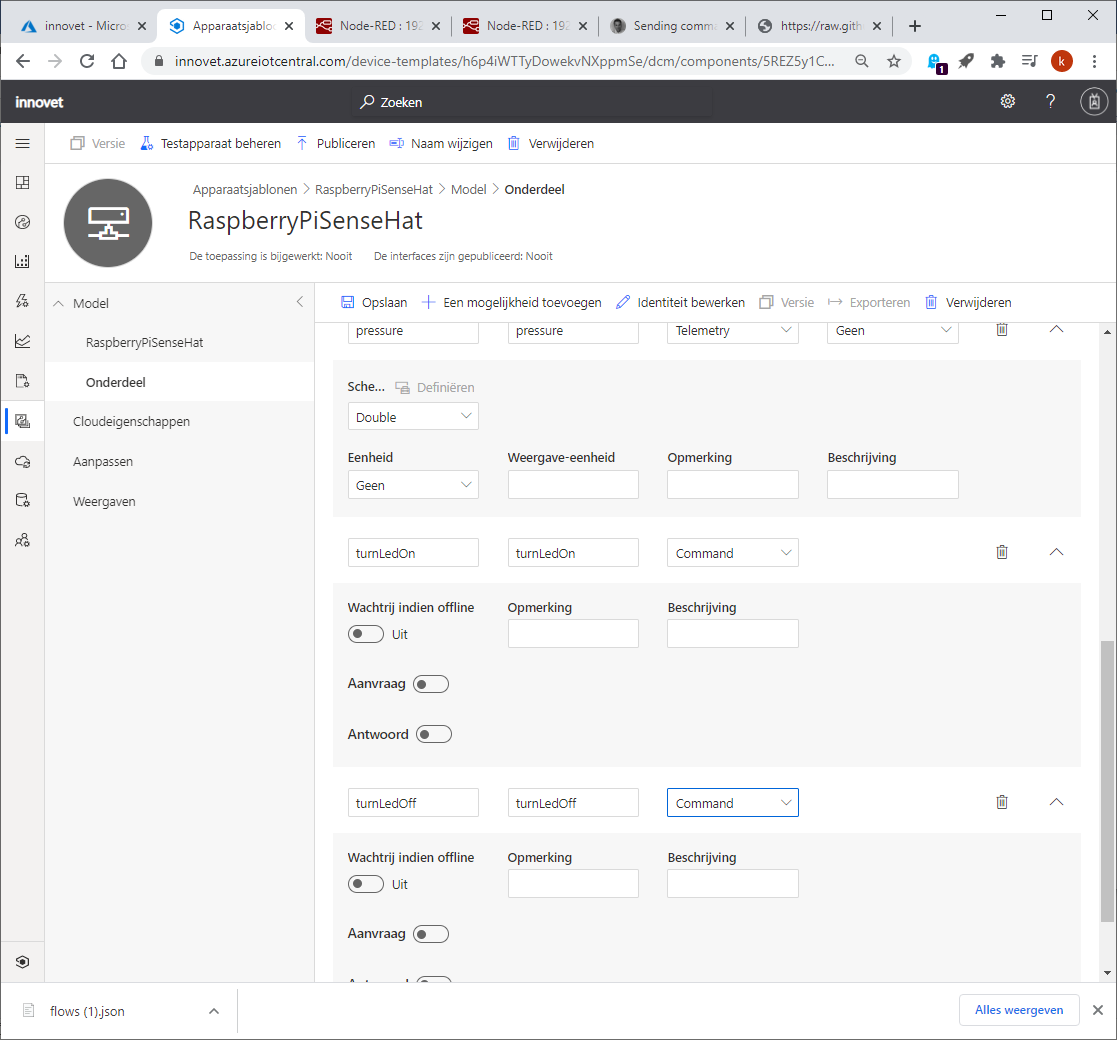
Task: Toggle the Aanvraag switch under turnLedOff
Action: (431, 934)
